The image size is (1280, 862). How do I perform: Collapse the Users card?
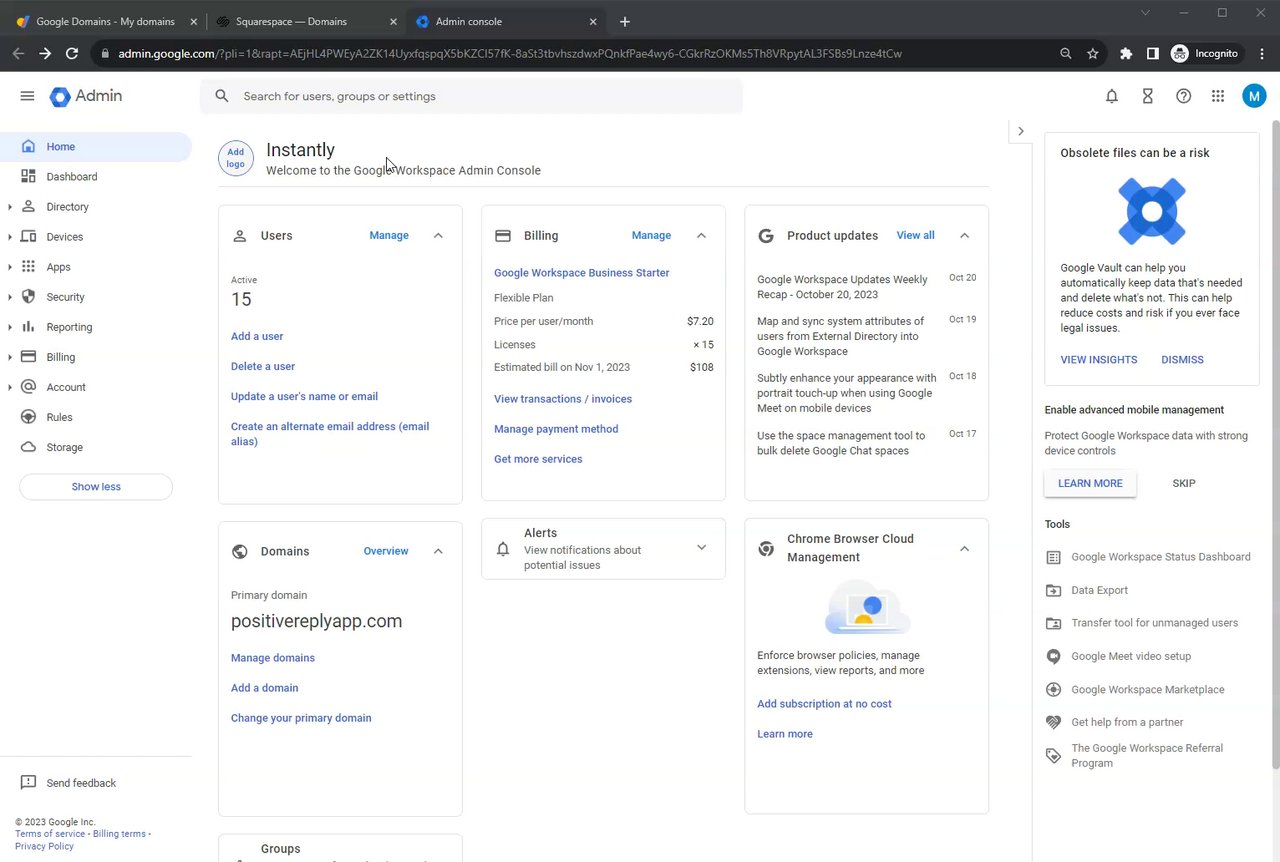pyautogui.click(x=438, y=236)
